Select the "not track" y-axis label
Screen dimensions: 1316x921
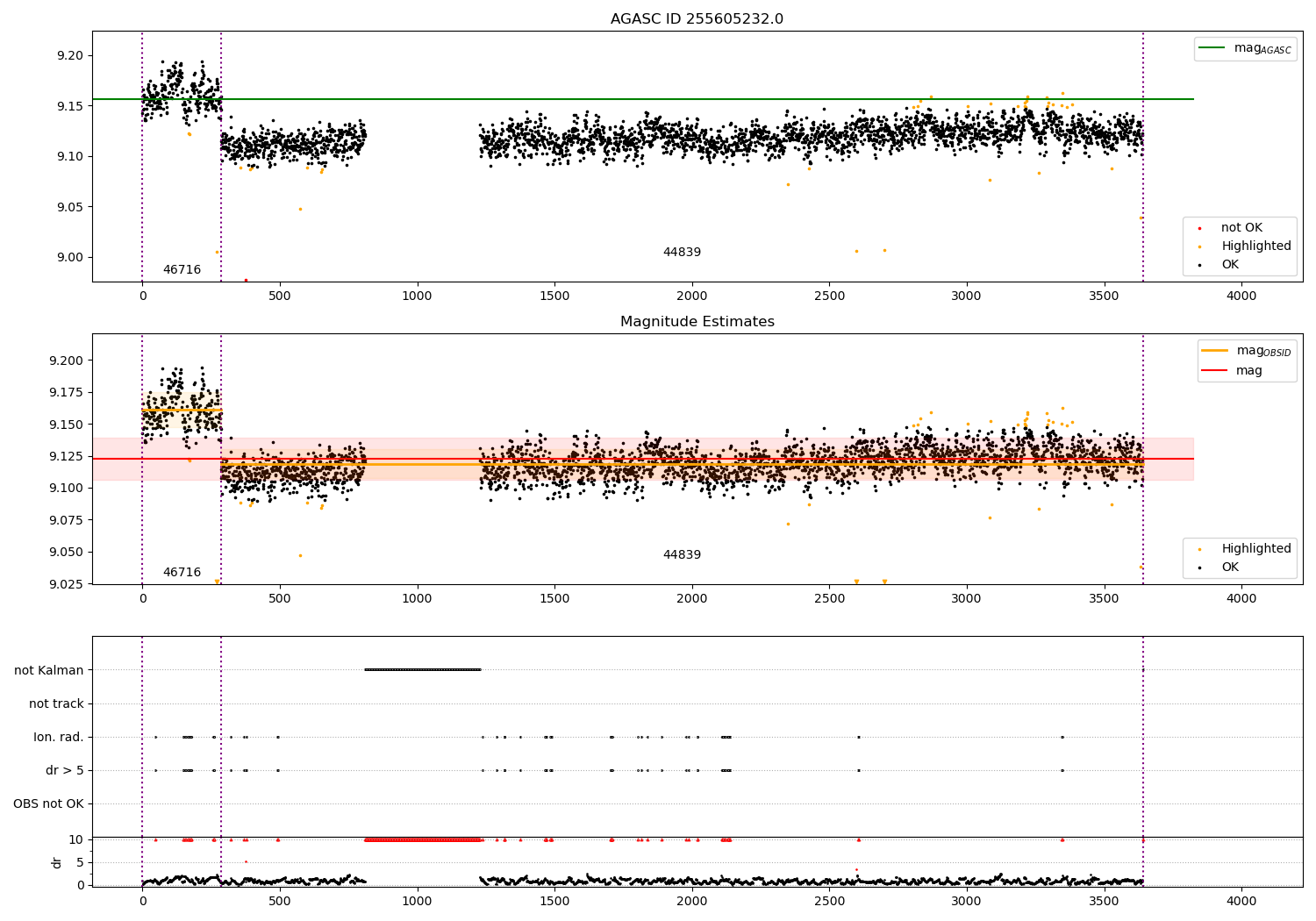56,703
